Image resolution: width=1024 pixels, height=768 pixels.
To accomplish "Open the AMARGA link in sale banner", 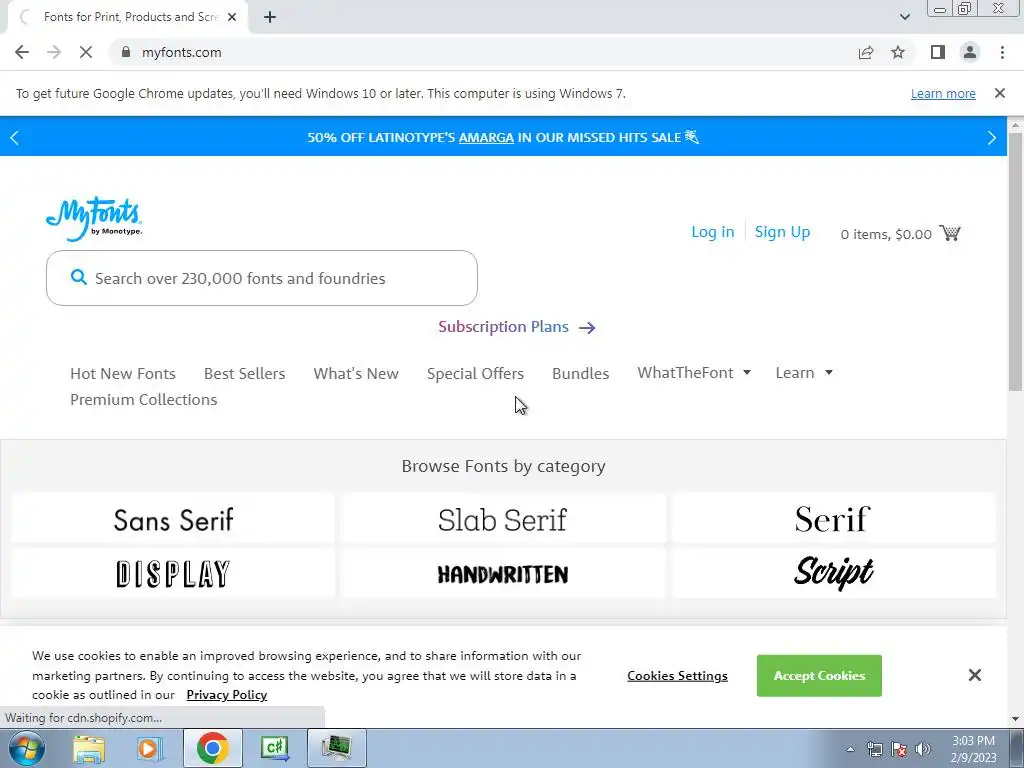I will click(486, 138).
